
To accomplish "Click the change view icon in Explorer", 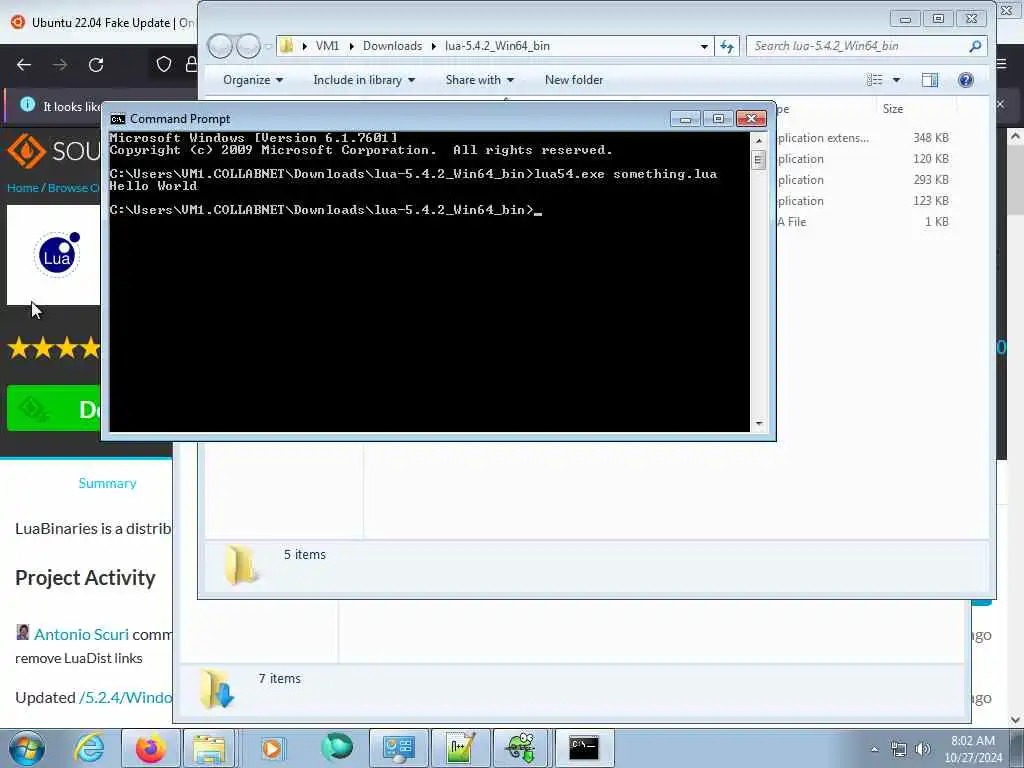I will coord(874,80).
